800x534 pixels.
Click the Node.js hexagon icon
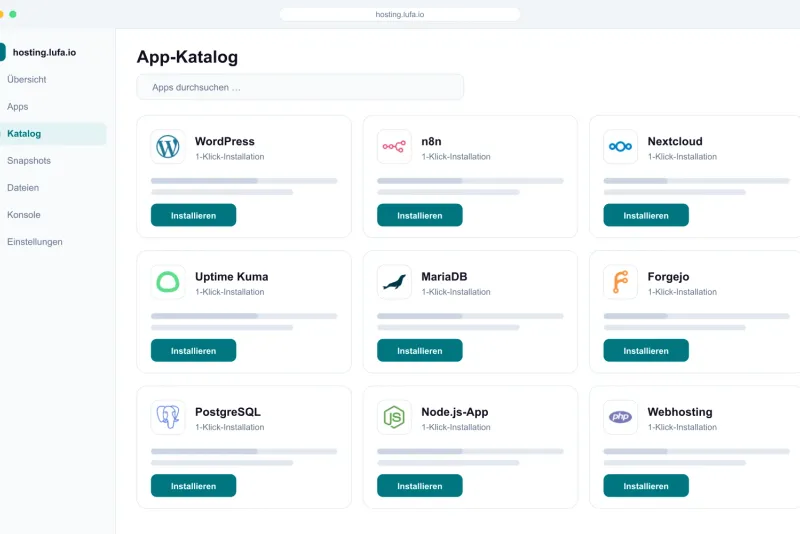click(394, 417)
